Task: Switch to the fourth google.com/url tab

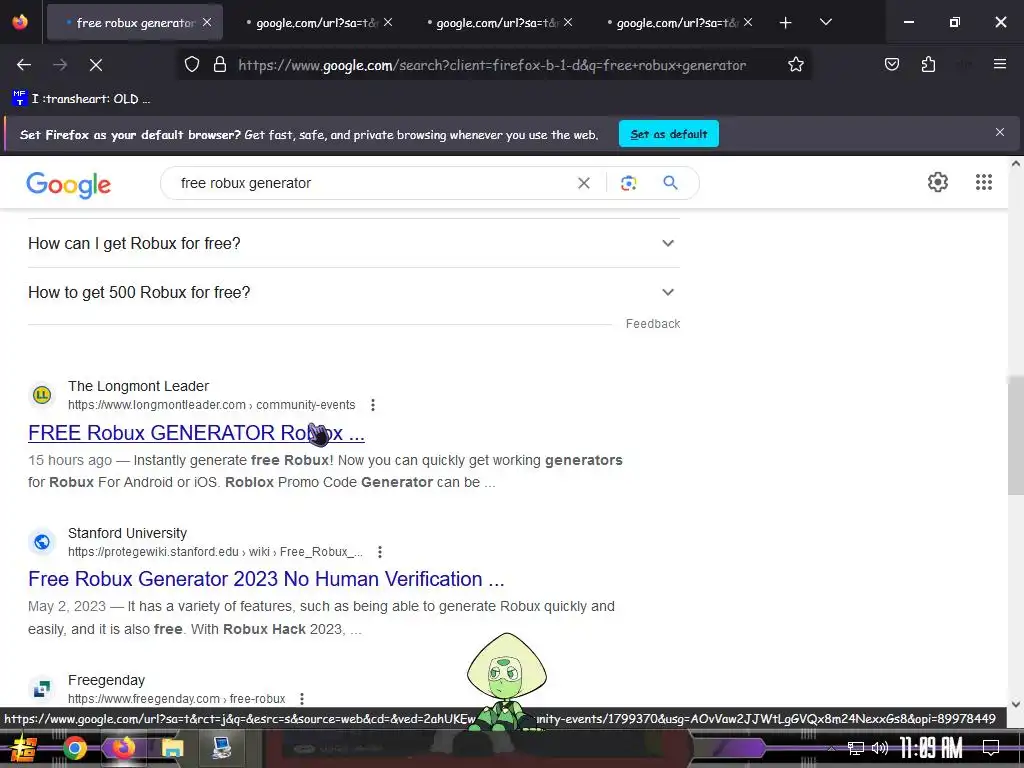Action: [x=677, y=23]
